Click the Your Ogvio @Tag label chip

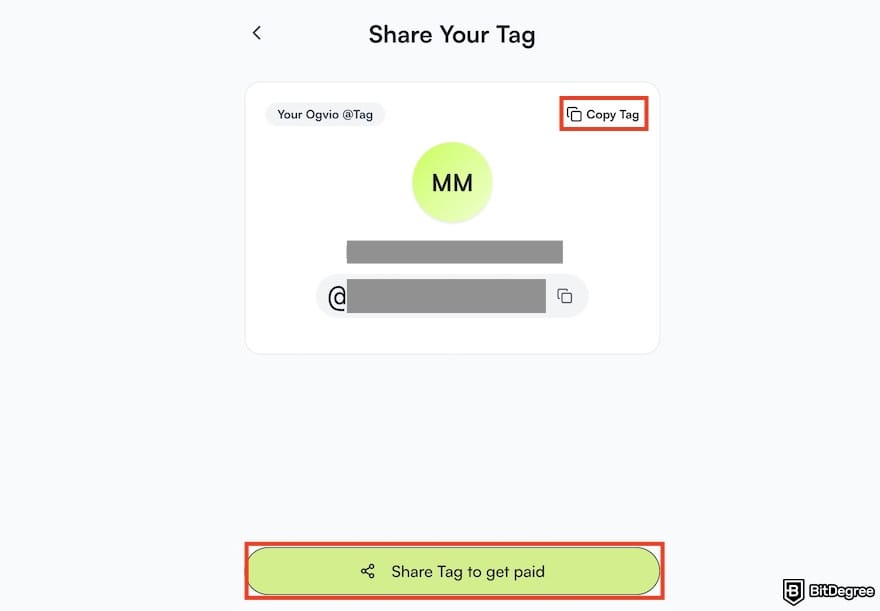point(325,114)
